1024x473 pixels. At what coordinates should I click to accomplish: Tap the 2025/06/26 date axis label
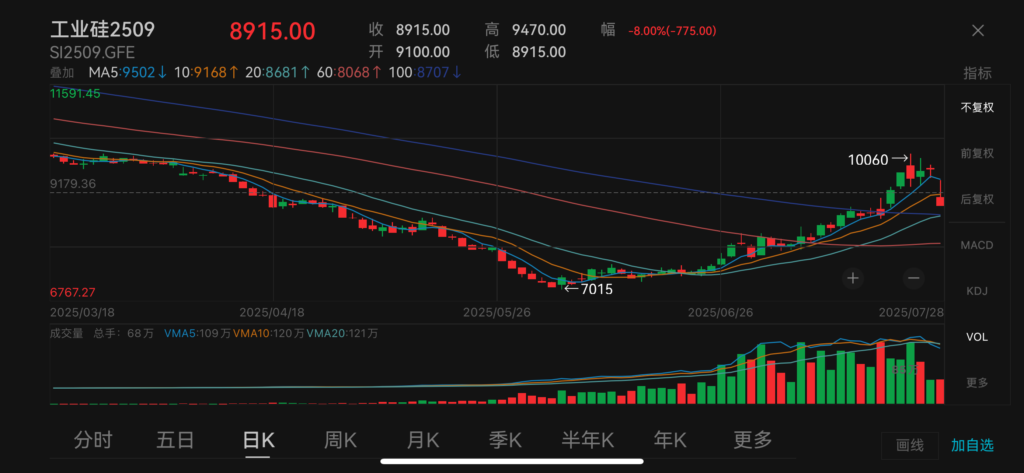[x=720, y=312]
